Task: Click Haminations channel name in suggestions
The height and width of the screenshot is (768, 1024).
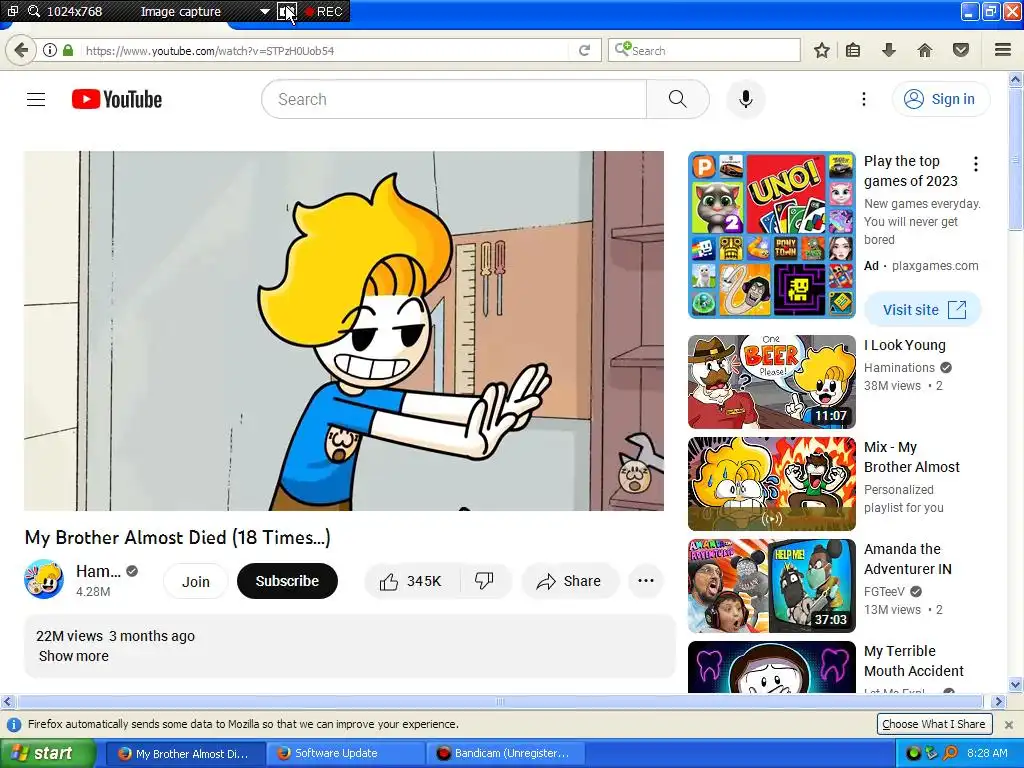Action: 899,368
